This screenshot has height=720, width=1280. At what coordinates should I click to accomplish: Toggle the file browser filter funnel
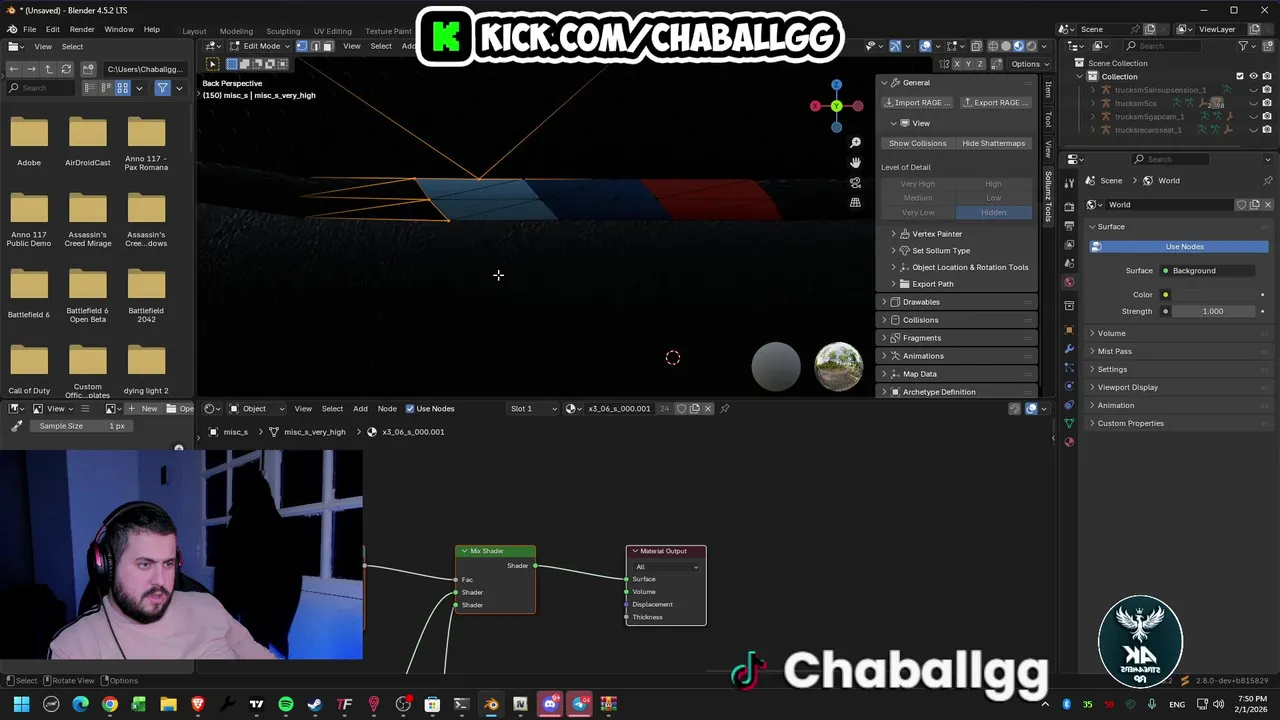point(162,88)
